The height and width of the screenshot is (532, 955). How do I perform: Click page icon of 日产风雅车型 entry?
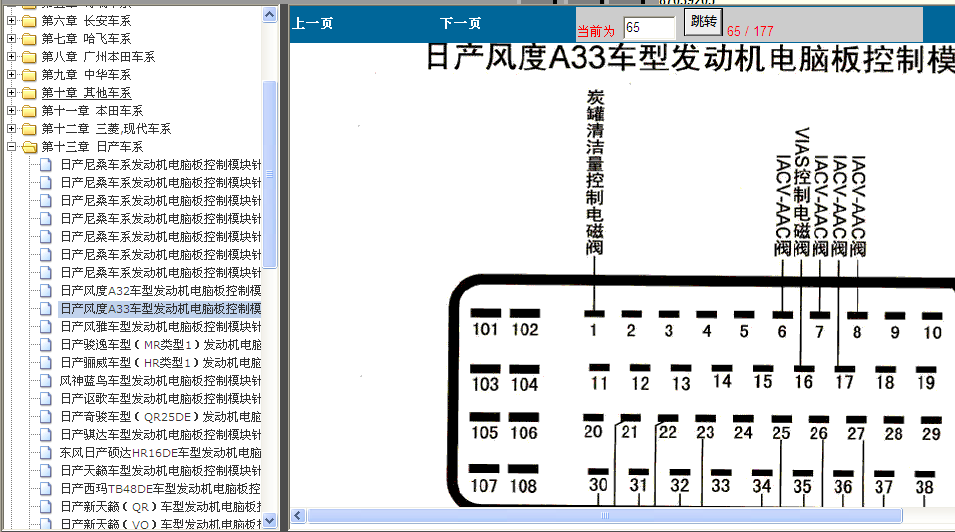click(x=46, y=327)
